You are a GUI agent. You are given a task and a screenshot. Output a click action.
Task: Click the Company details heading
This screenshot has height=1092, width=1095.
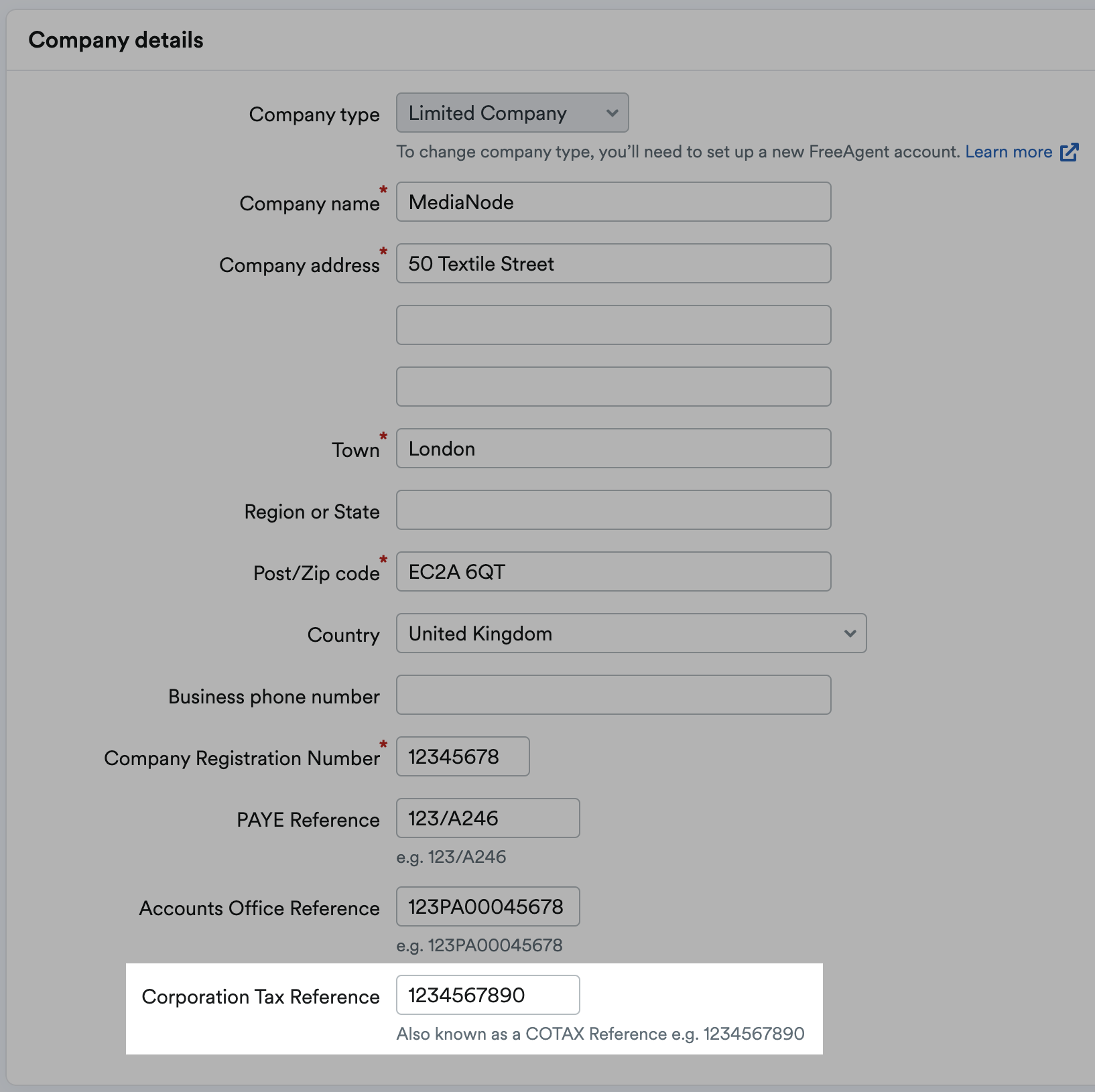point(116,40)
